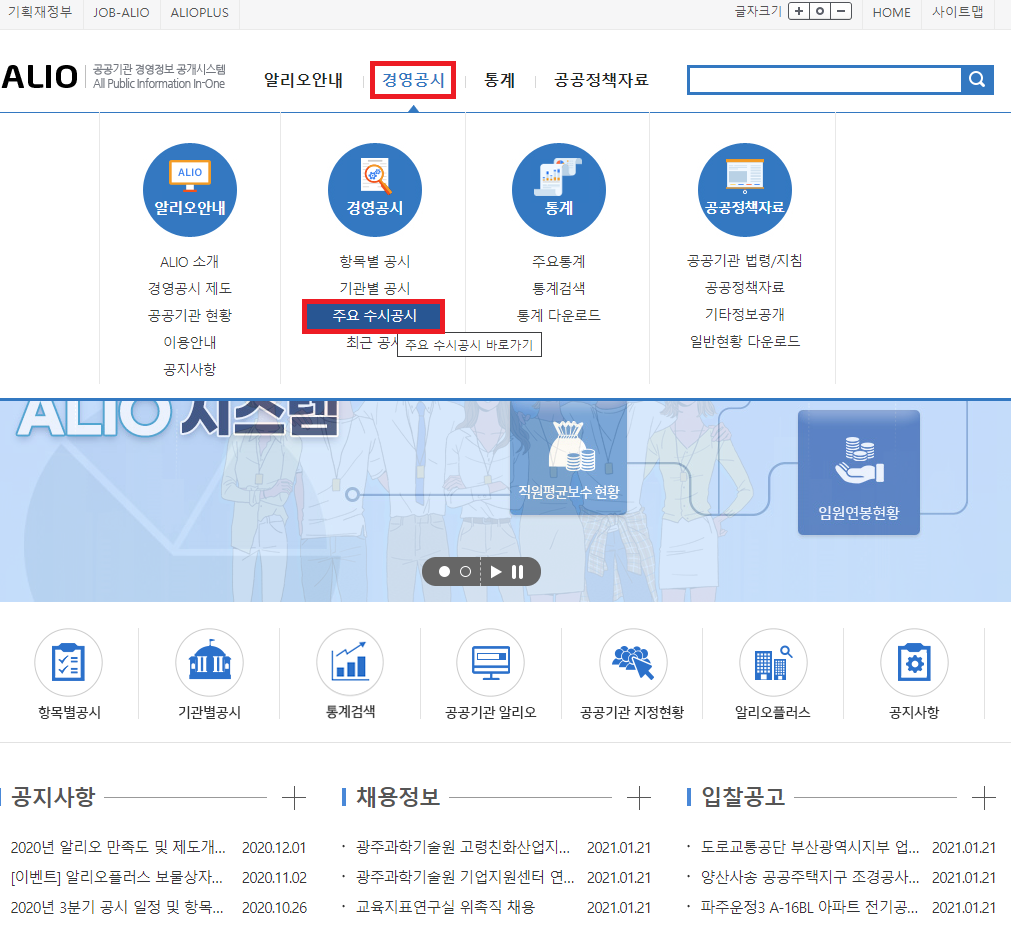Open 공지사항 gear clipboard icon
The image size is (1014, 926).
pyautogui.click(x=914, y=663)
